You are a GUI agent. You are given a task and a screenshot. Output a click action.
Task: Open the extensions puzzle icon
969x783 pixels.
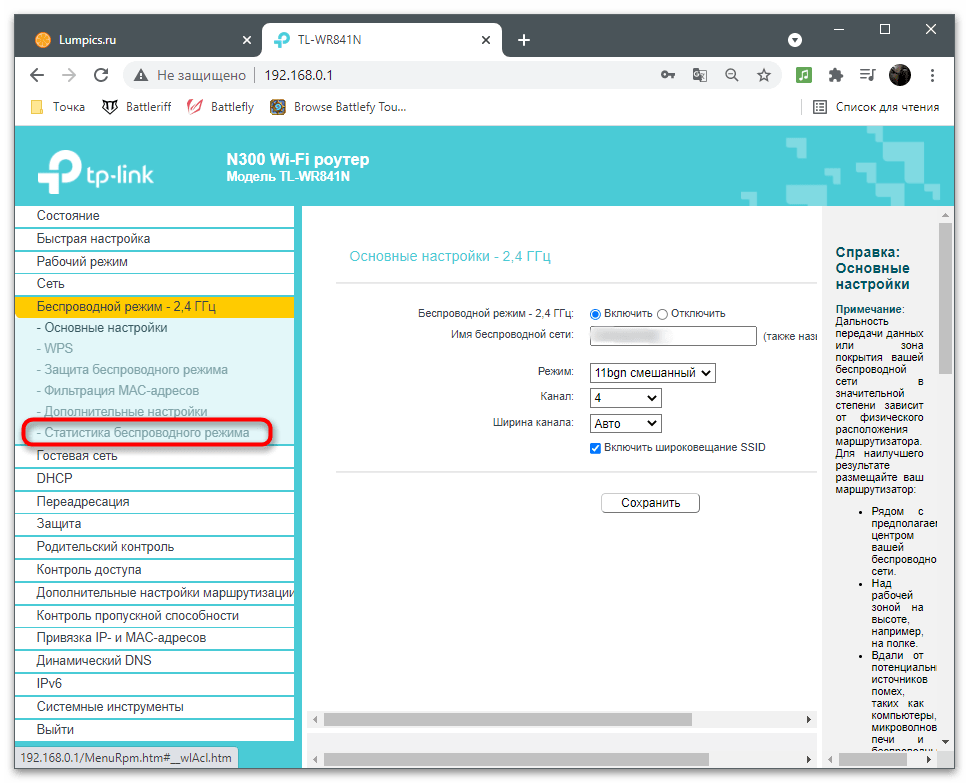tap(836, 75)
